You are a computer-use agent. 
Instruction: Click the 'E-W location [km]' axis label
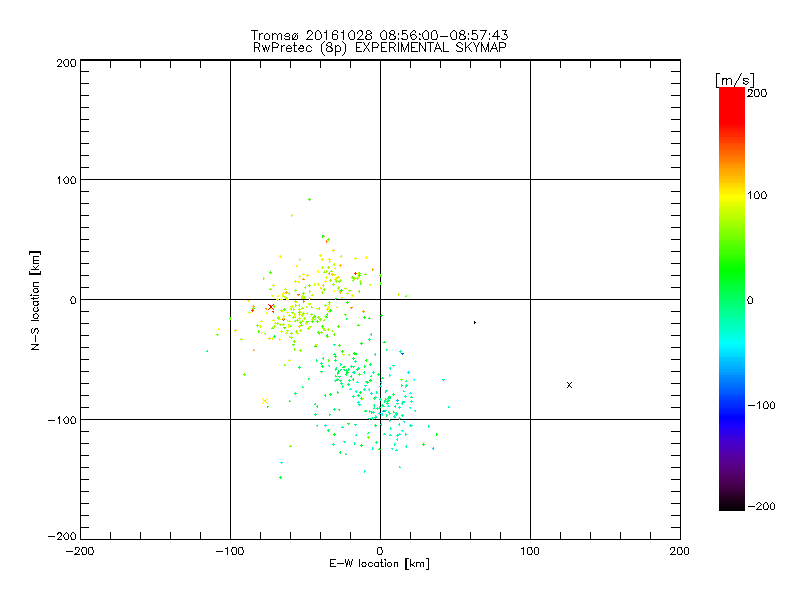(x=379, y=564)
